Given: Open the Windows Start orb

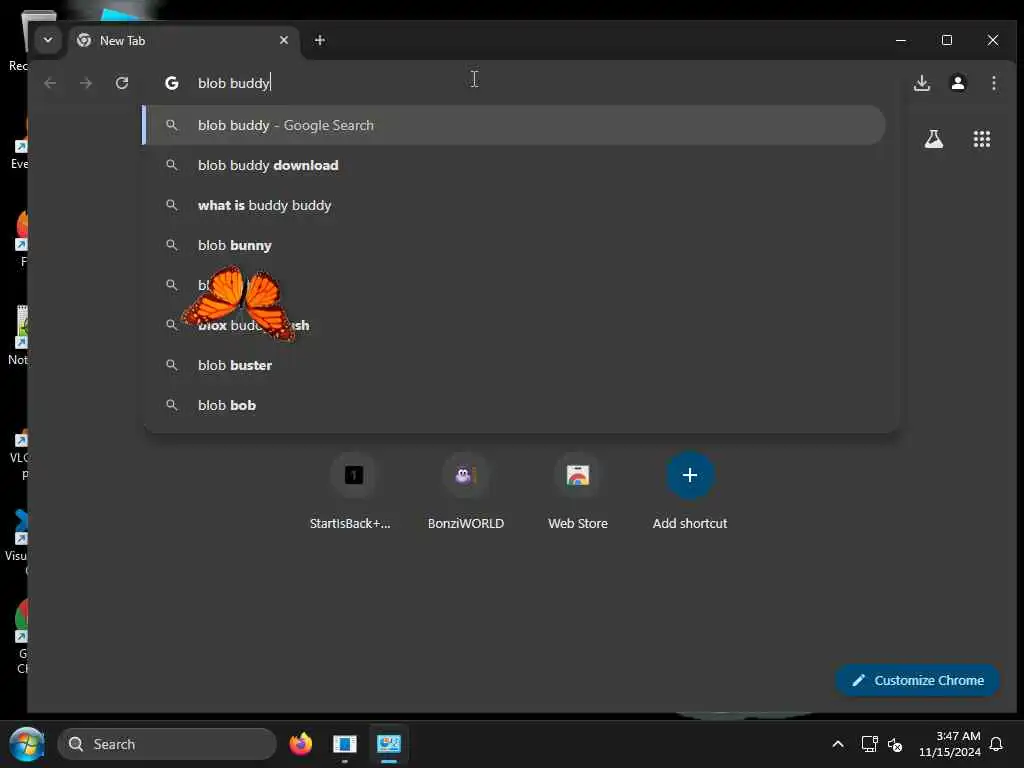Looking at the screenshot, I should 27,744.
